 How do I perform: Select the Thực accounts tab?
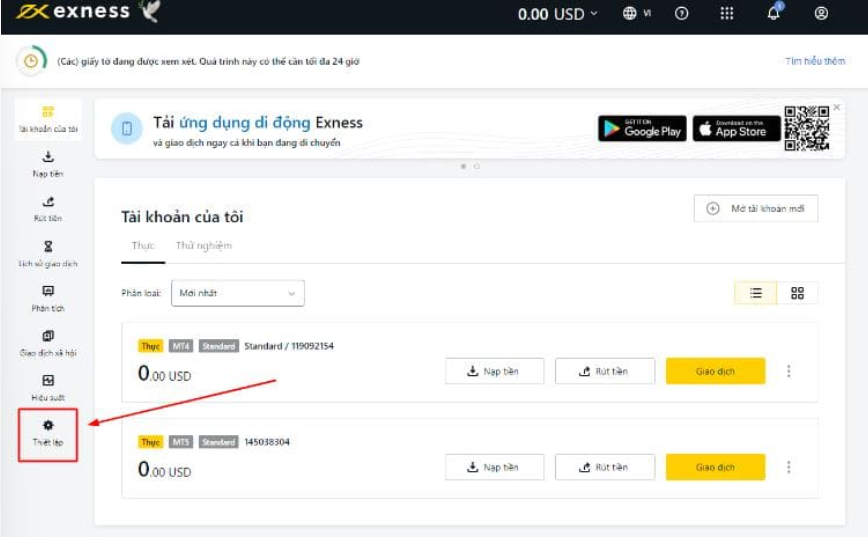tap(143, 246)
